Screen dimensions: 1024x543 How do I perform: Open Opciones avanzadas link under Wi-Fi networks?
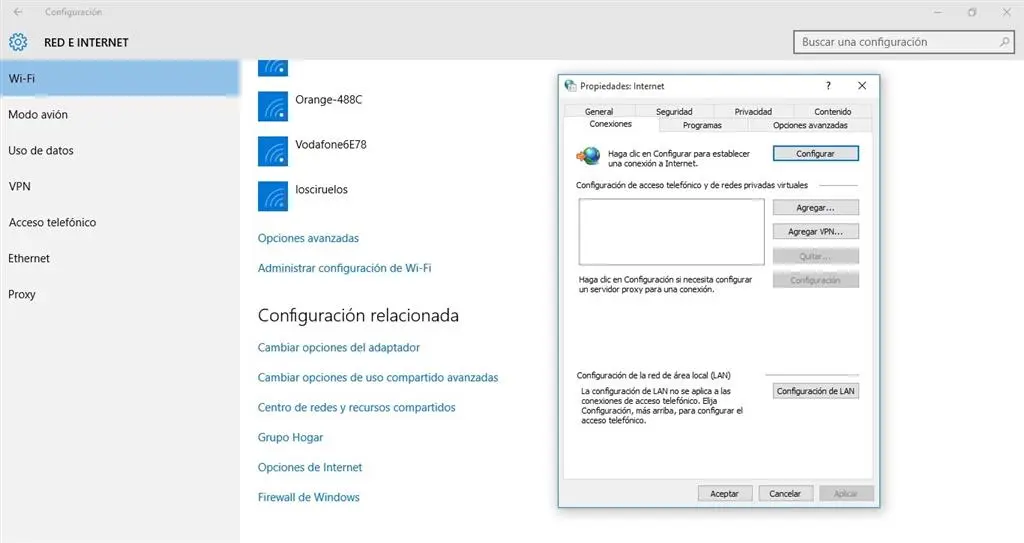(308, 238)
